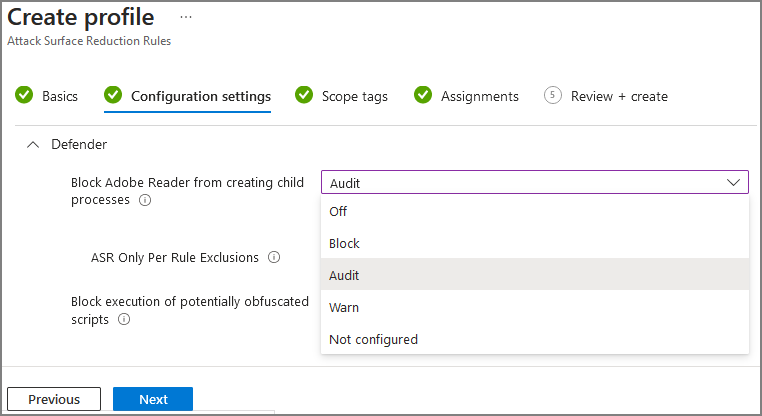Select Off from the dropdown list
The image size is (762, 416).
(338, 211)
